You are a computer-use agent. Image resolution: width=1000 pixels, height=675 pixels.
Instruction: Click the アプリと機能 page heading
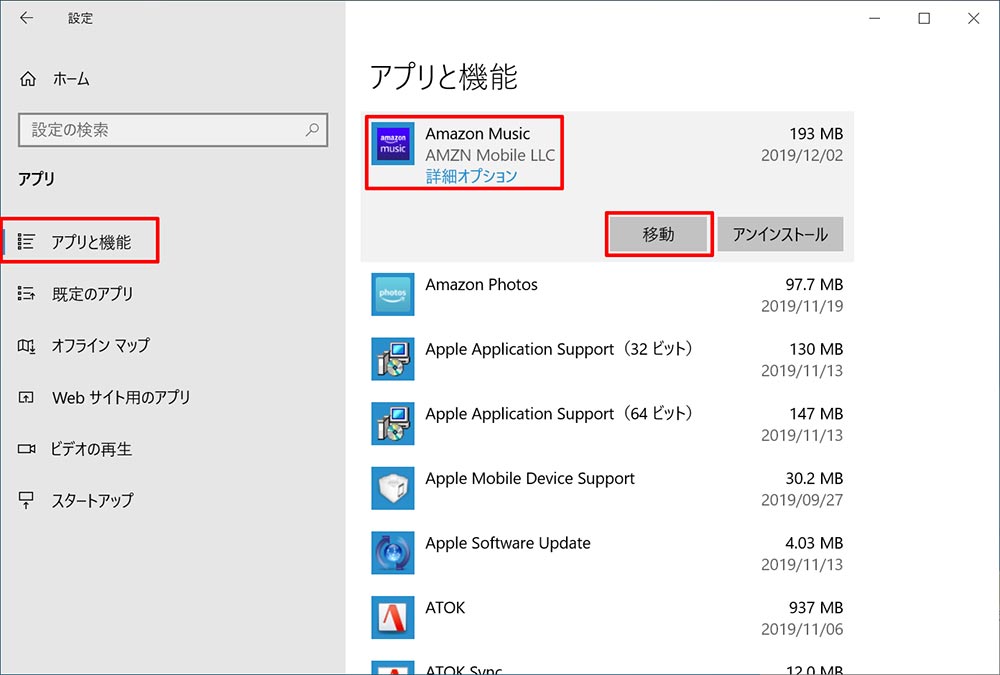(444, 77)
